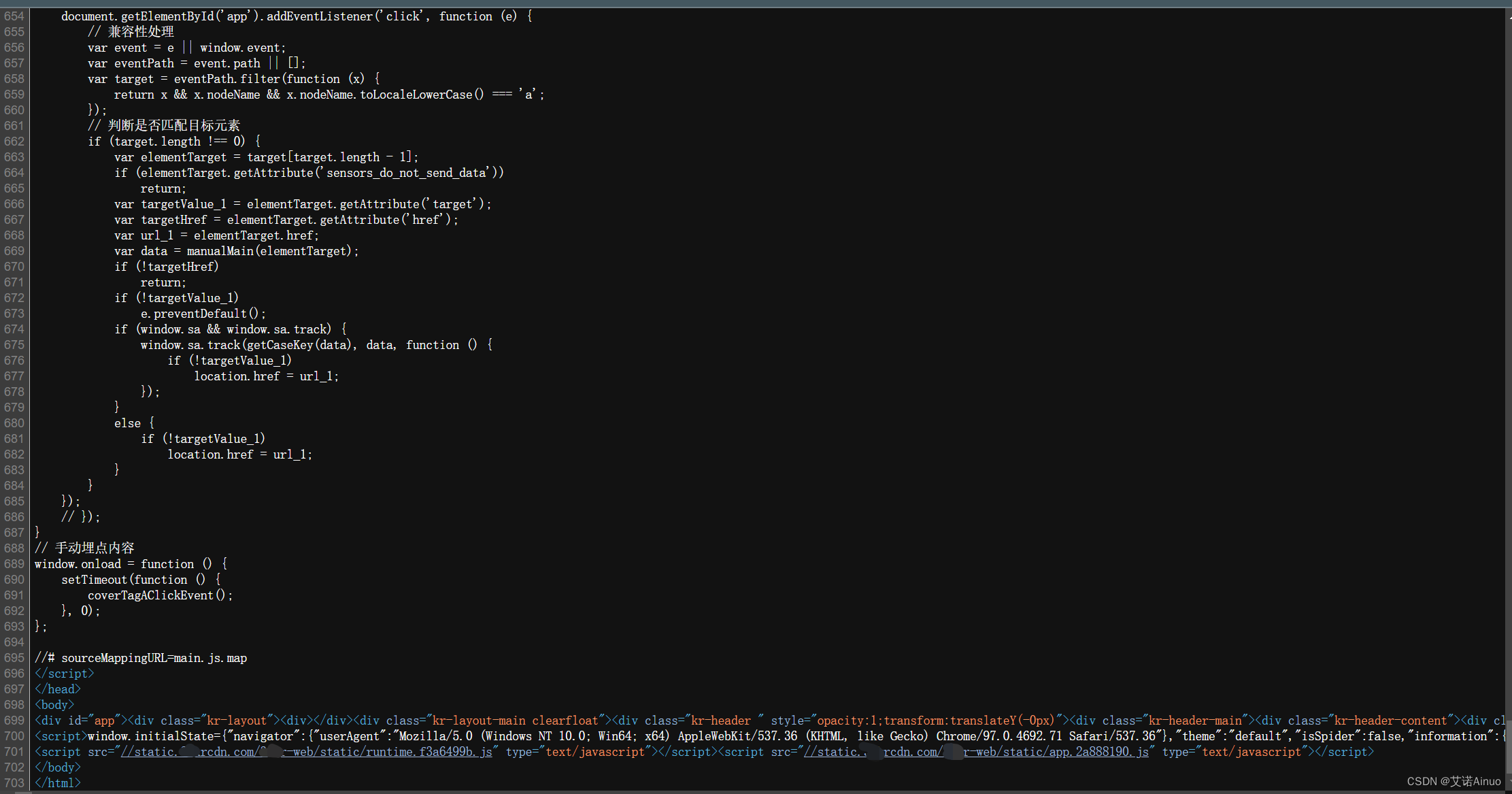Click line number 689 in the gutter
Image resolution: width=1512 pixels, height=794 pixels.
14,564
